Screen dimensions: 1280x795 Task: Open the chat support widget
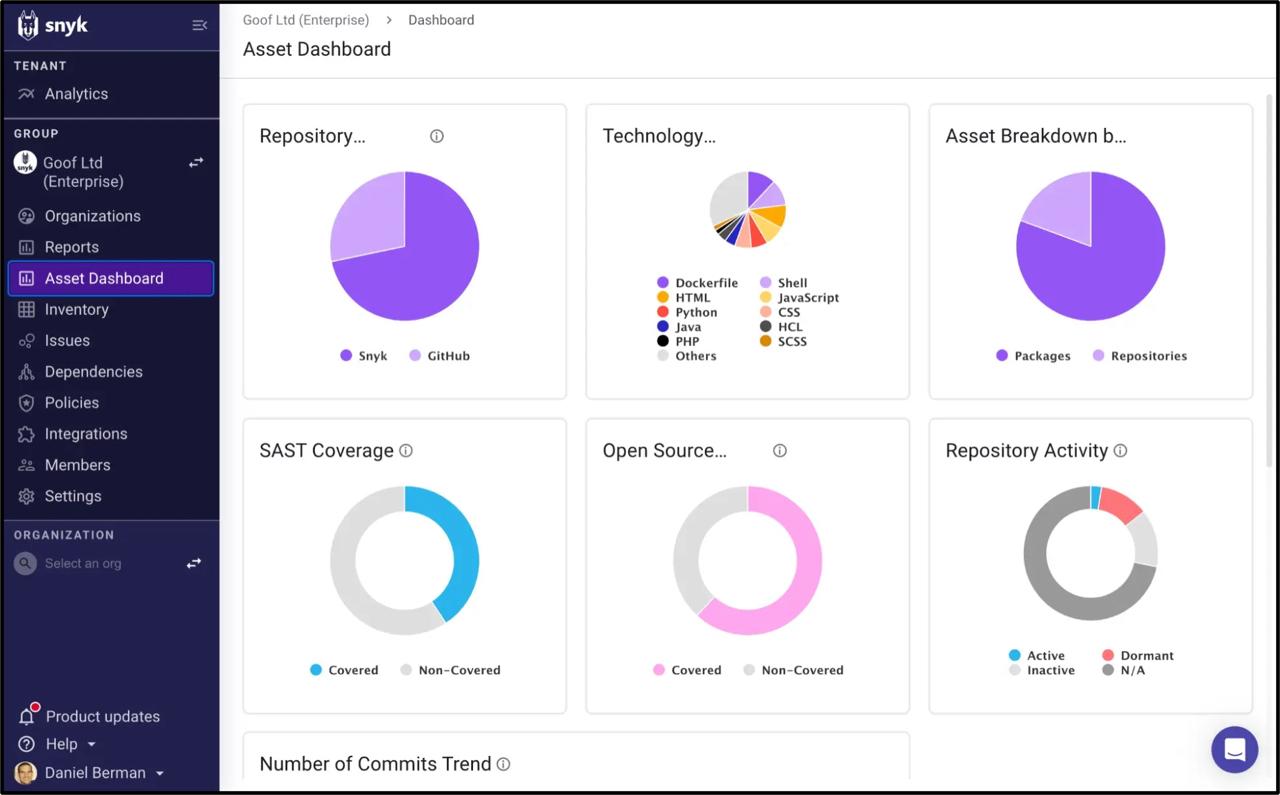1235,749
